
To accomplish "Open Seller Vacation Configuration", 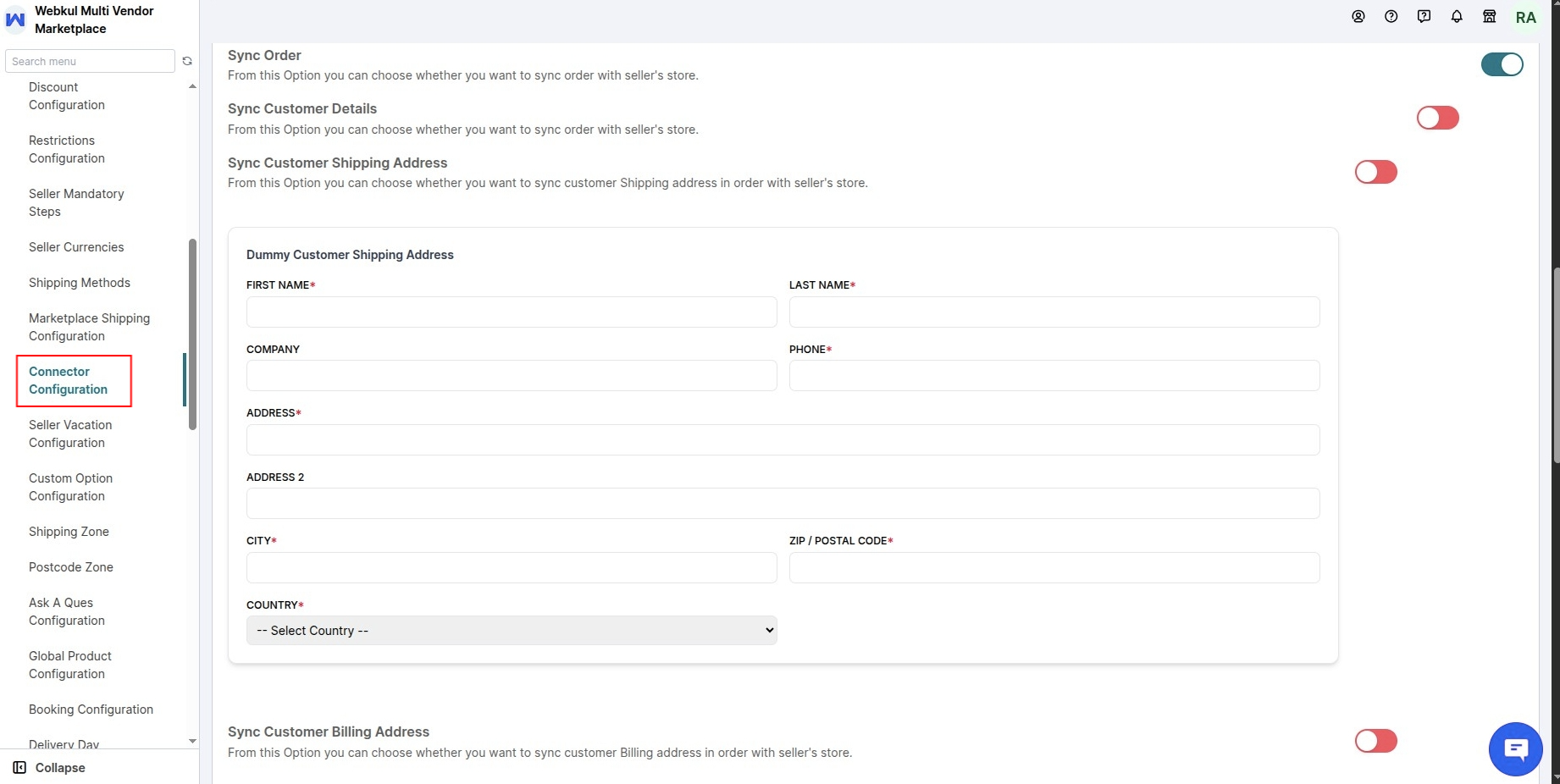I will coord(70,433).
